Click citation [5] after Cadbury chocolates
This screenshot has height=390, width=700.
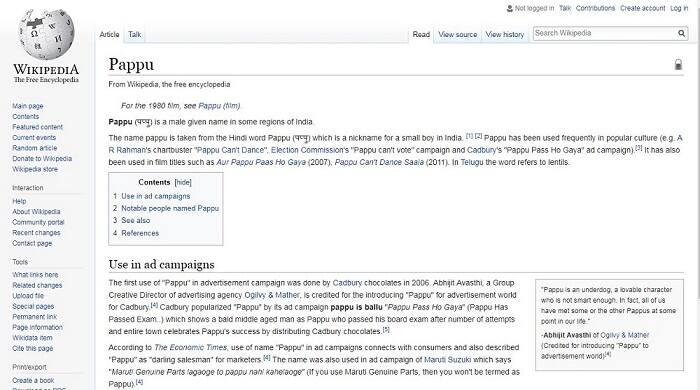coord(386,330)
